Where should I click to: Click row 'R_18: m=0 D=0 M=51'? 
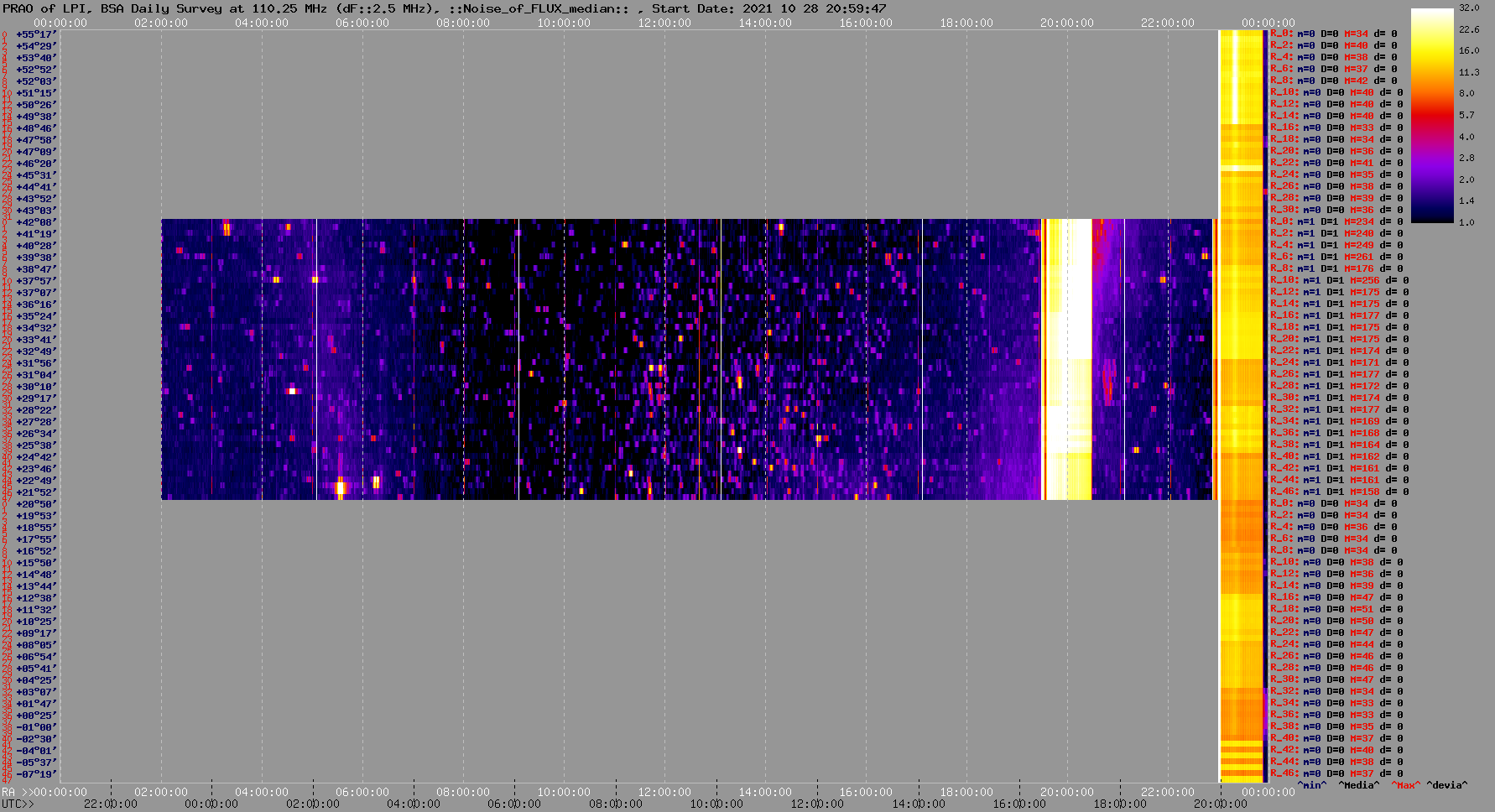tap(1336, 609)
